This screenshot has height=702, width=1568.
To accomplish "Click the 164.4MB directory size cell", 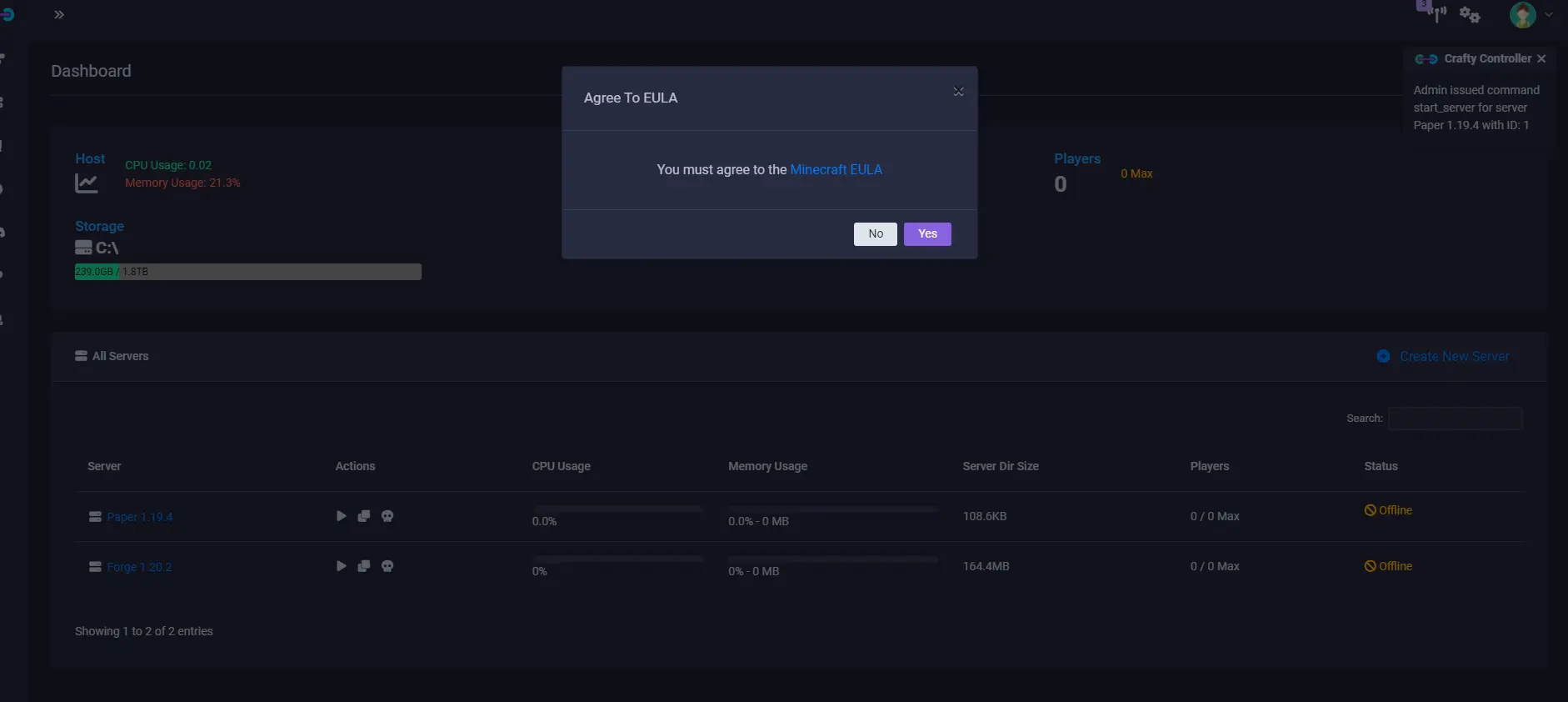I will pos(986,566).
